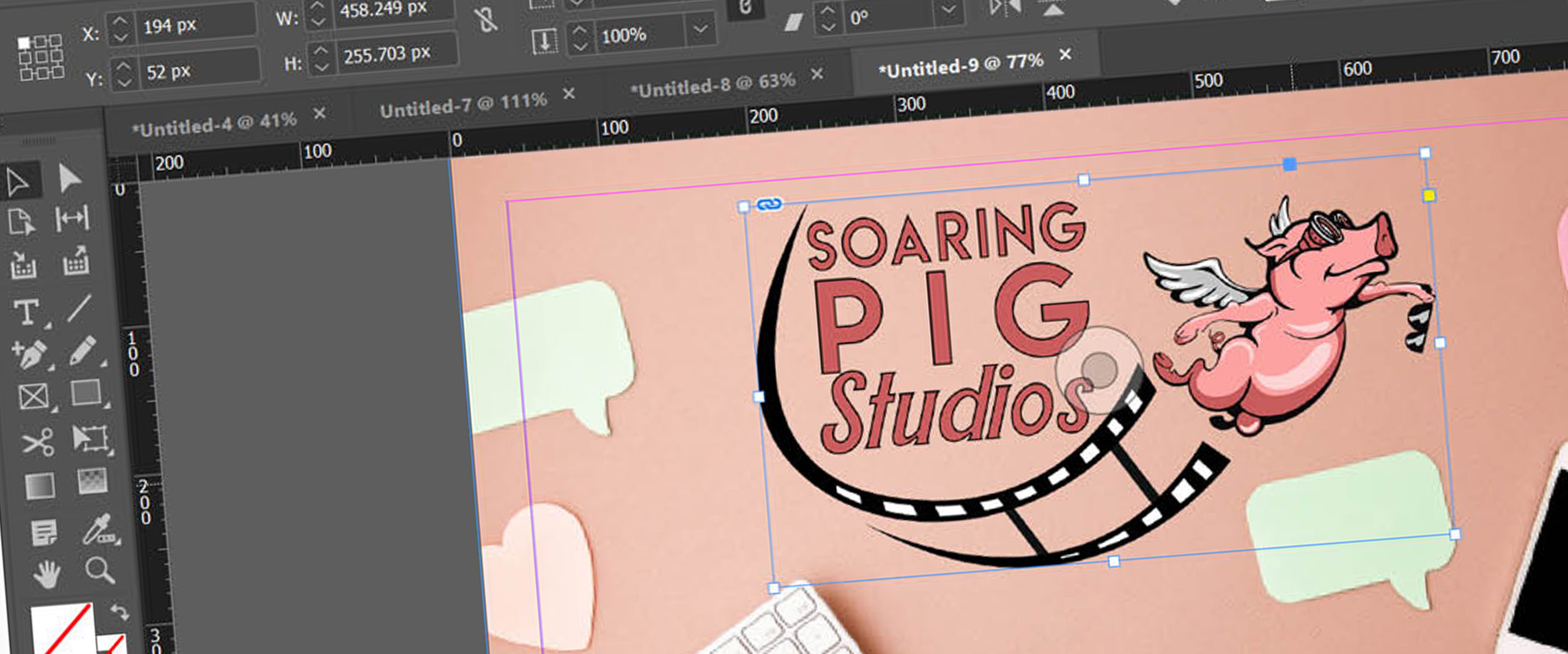Click the scale Y percentage icon
The width and height of the screenshot is (1568, 654).
pos(544,42)
